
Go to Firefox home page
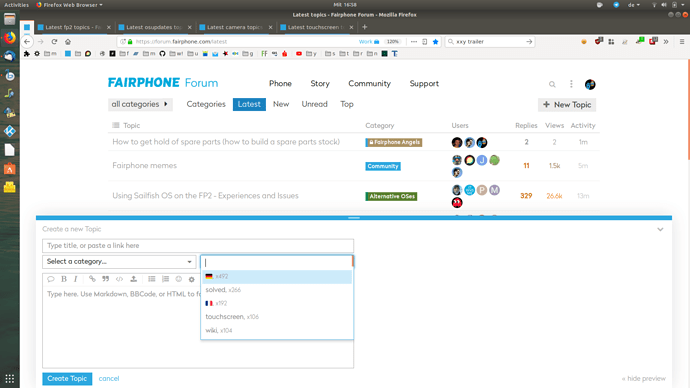click(68, 41)
